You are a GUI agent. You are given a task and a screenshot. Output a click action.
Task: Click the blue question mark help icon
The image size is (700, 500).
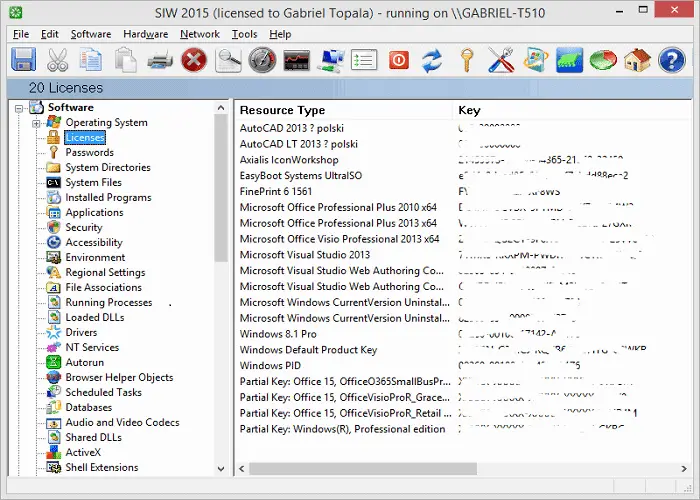click(671, 60)
